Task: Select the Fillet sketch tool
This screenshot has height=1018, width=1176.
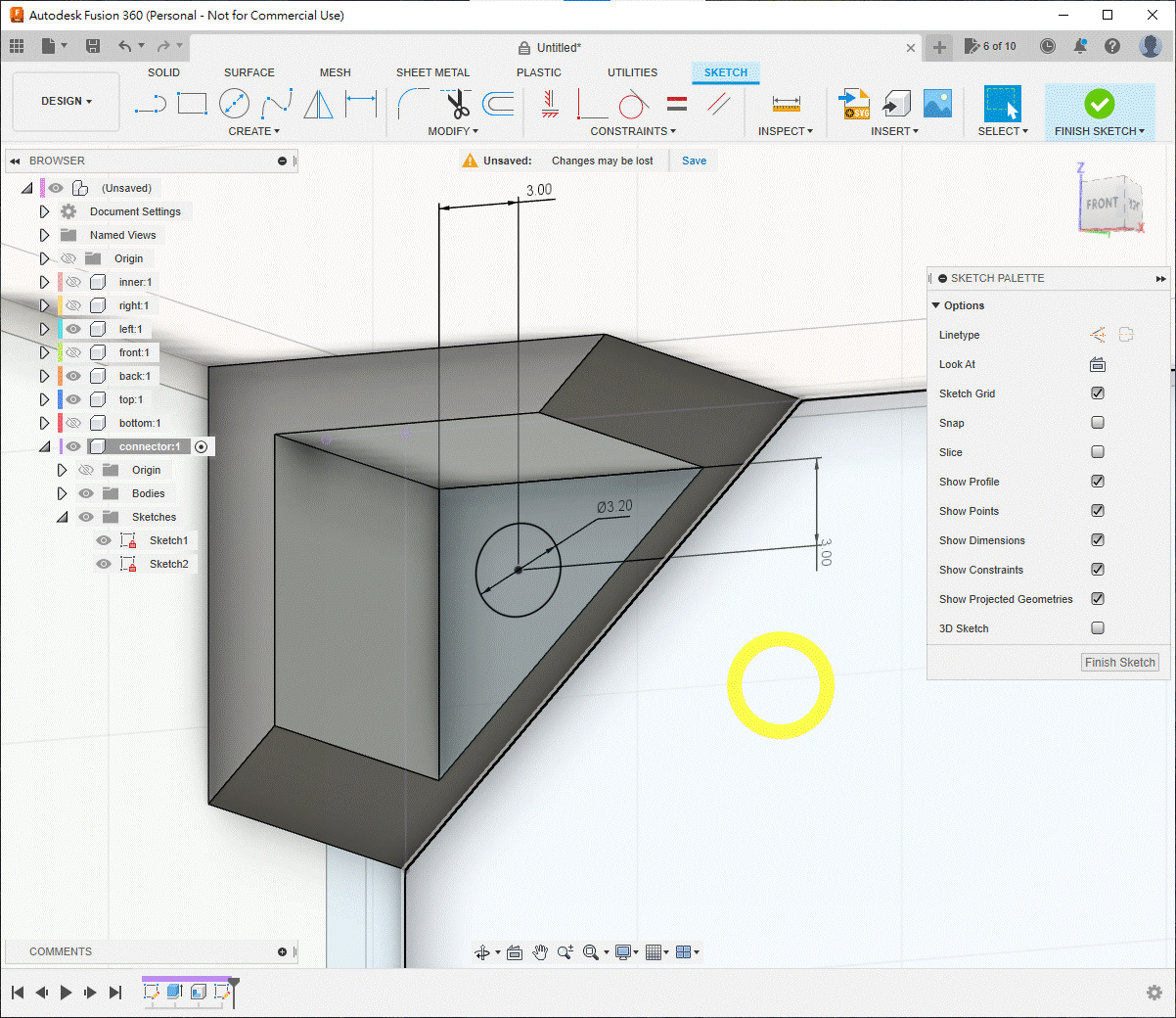Action: (413, 104)
